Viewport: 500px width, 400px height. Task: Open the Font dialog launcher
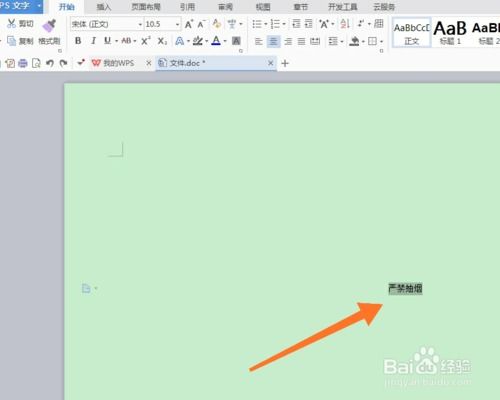coord(241,51)
